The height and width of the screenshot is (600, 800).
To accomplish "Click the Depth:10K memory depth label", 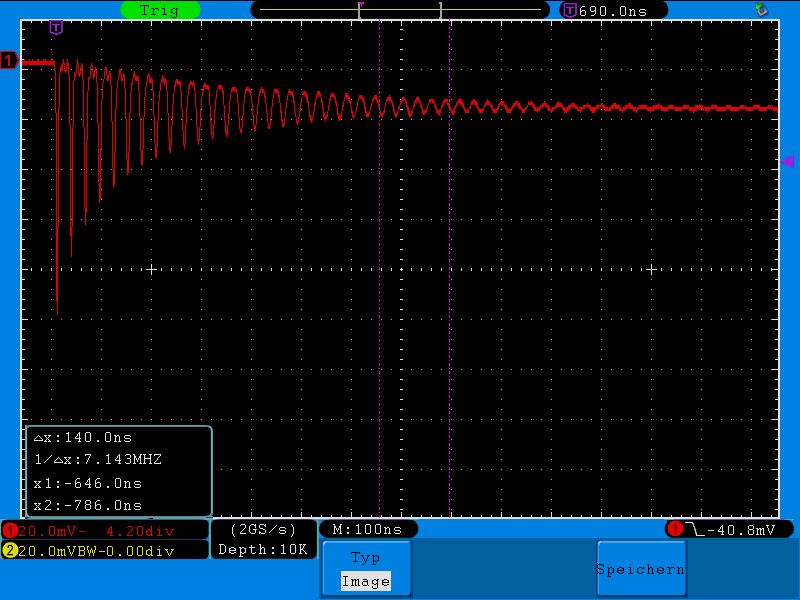I will [x=264, y=549].
